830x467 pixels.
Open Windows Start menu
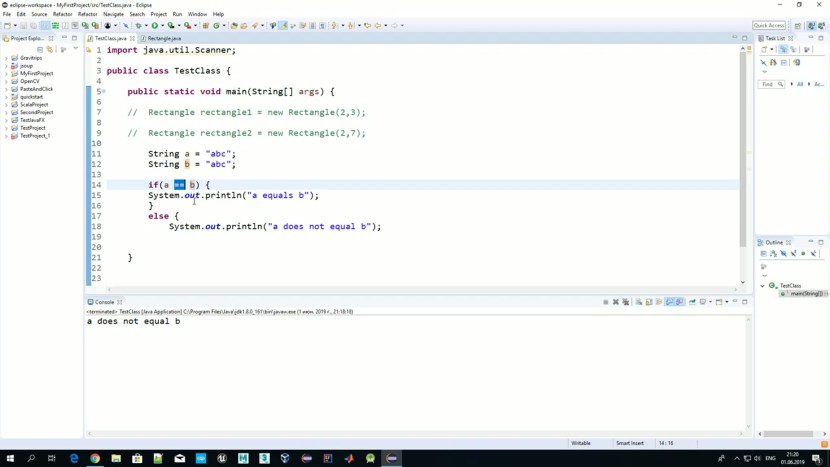coord(10,458)
